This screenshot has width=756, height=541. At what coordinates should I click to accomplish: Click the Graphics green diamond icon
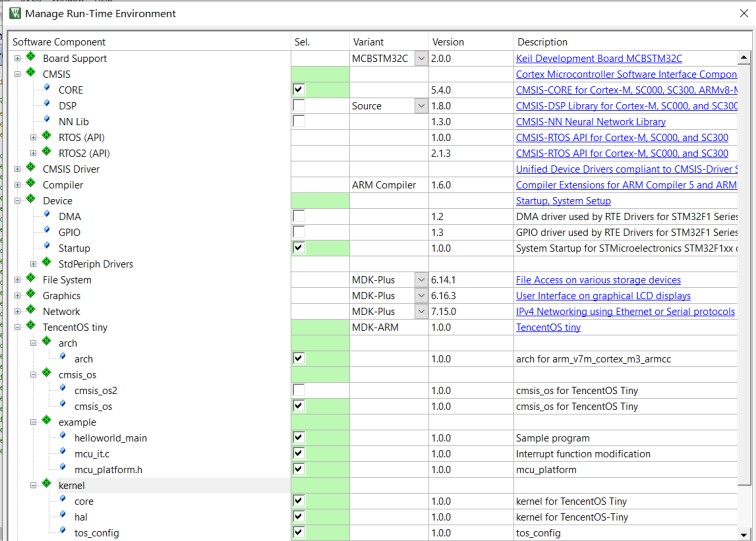click(31, 294)
